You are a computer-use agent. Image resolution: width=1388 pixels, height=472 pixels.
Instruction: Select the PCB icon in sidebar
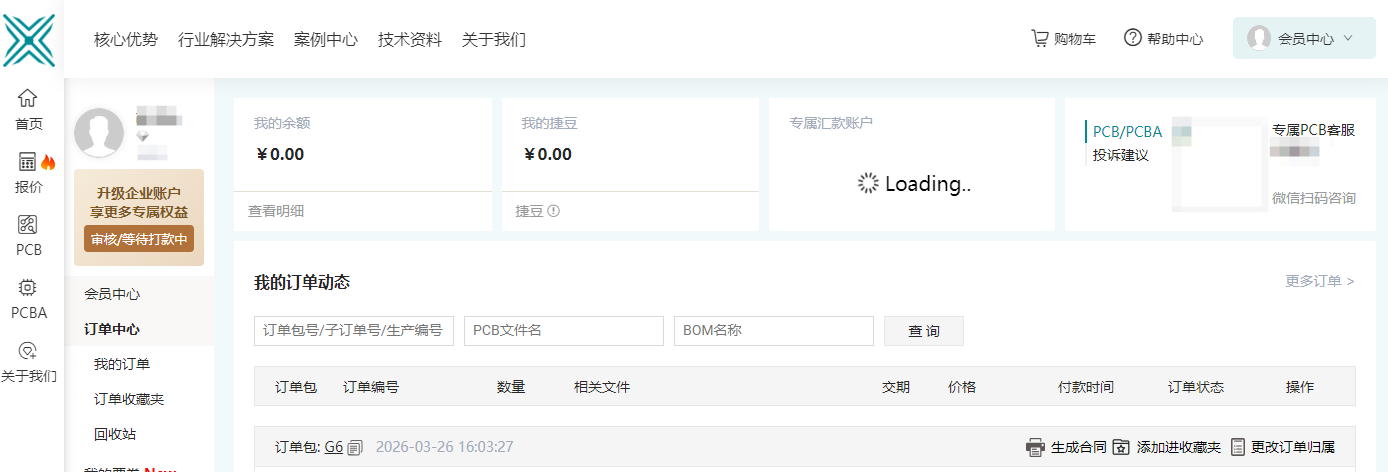28,225
